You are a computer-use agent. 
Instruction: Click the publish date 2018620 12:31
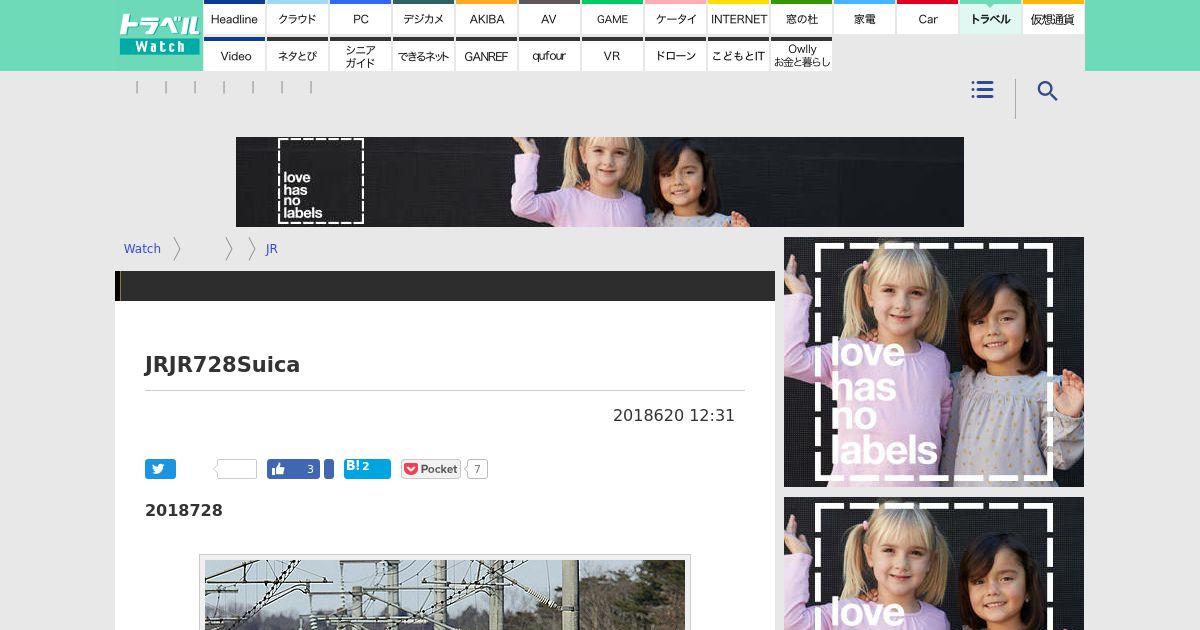pyautogui.click(x=674, y=415)
